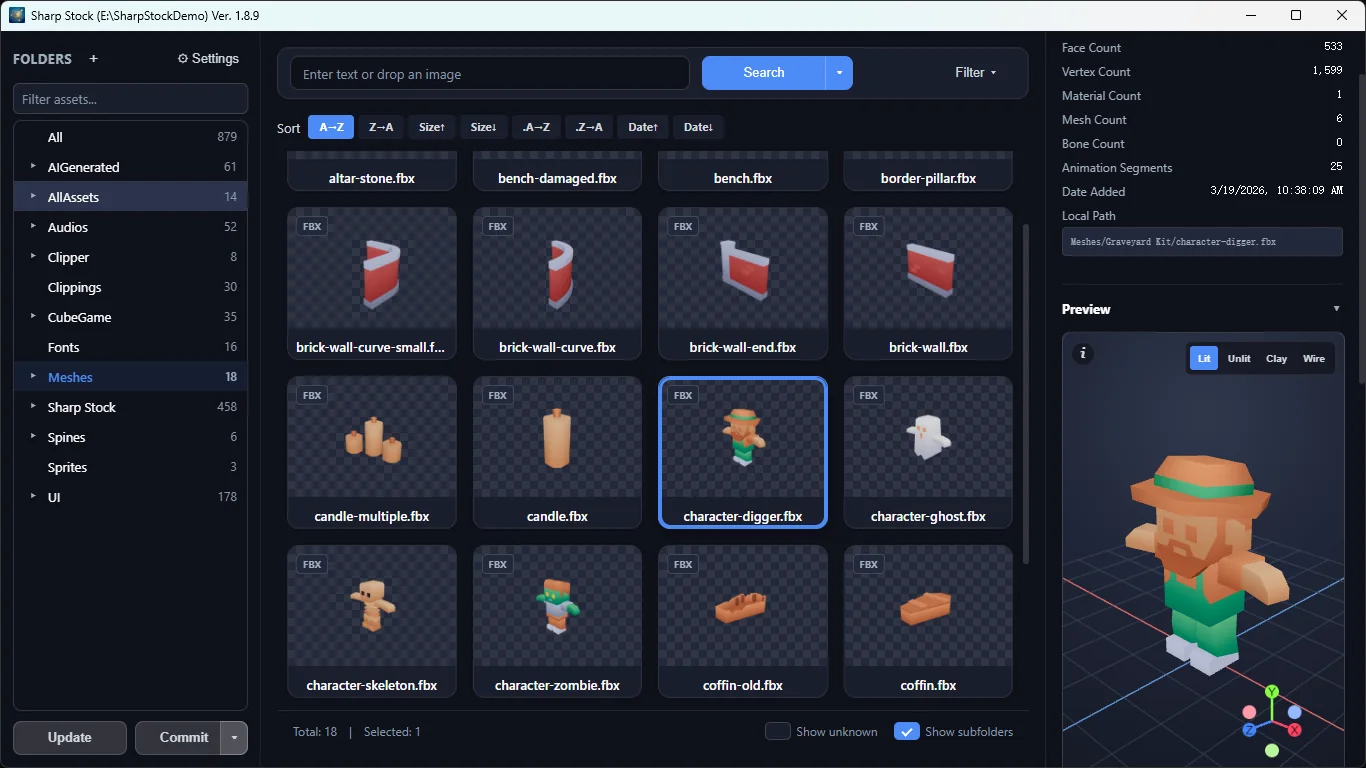The height and width of the screenshot is (768, 1366).
Task: Open the brick-wall-curve.fbx thumbnail
Action: 557,283
